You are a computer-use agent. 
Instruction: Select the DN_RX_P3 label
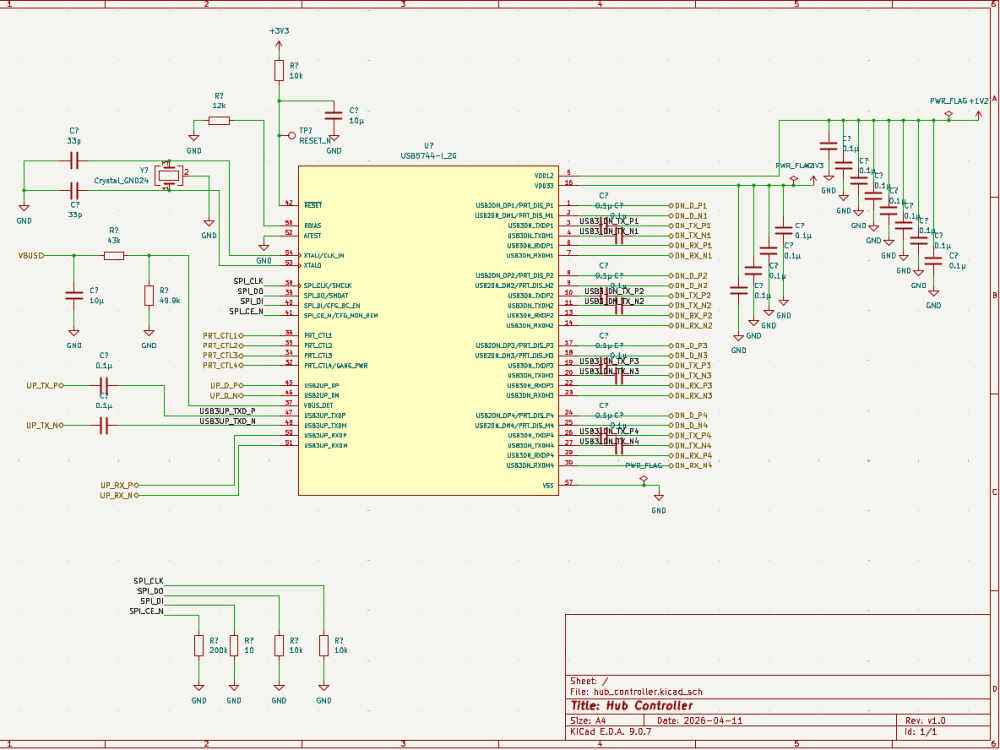pyautogui.click(x=691, y=385)
